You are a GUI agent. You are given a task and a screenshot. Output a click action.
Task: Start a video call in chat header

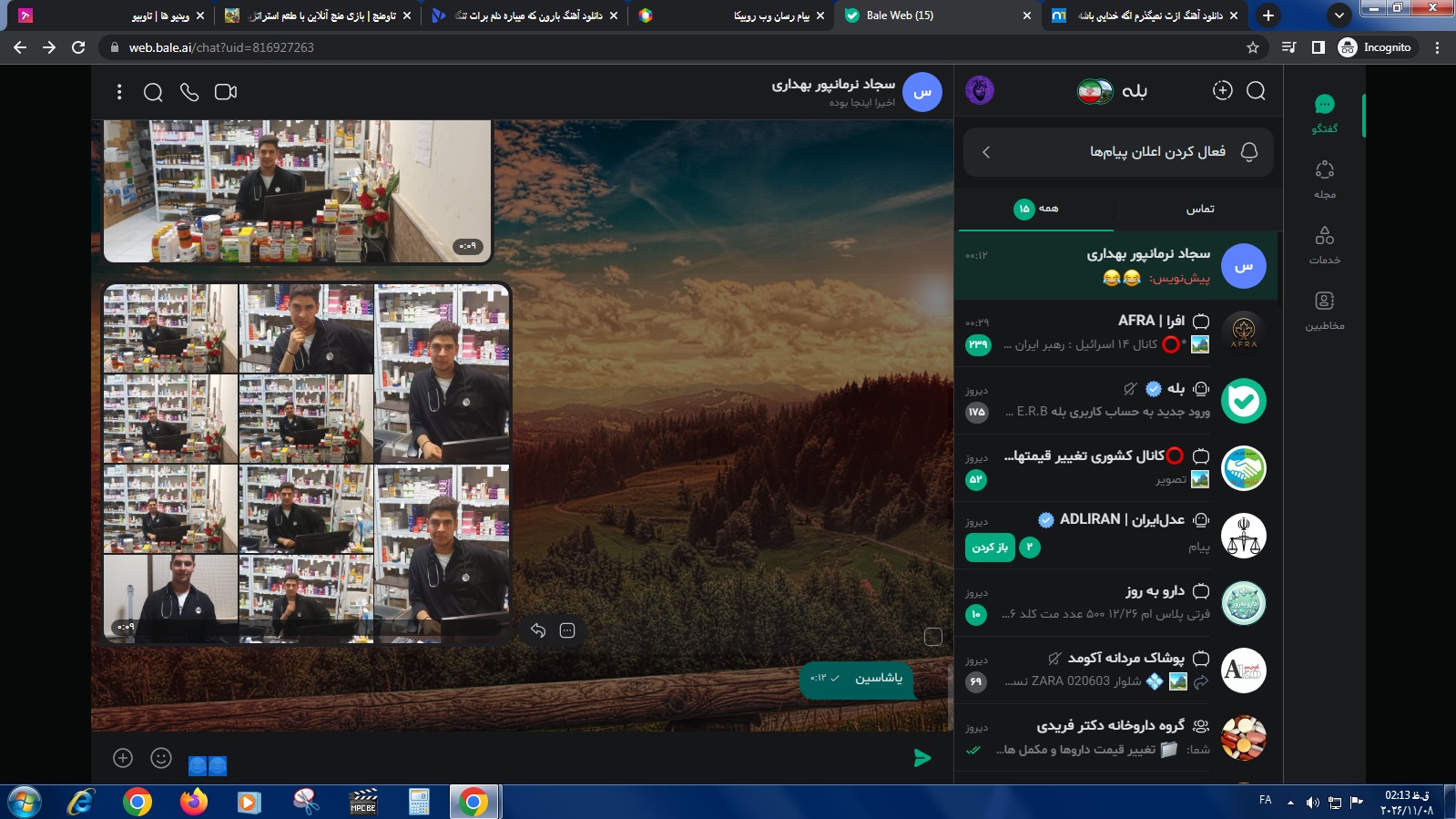click(x=226, y=92)
